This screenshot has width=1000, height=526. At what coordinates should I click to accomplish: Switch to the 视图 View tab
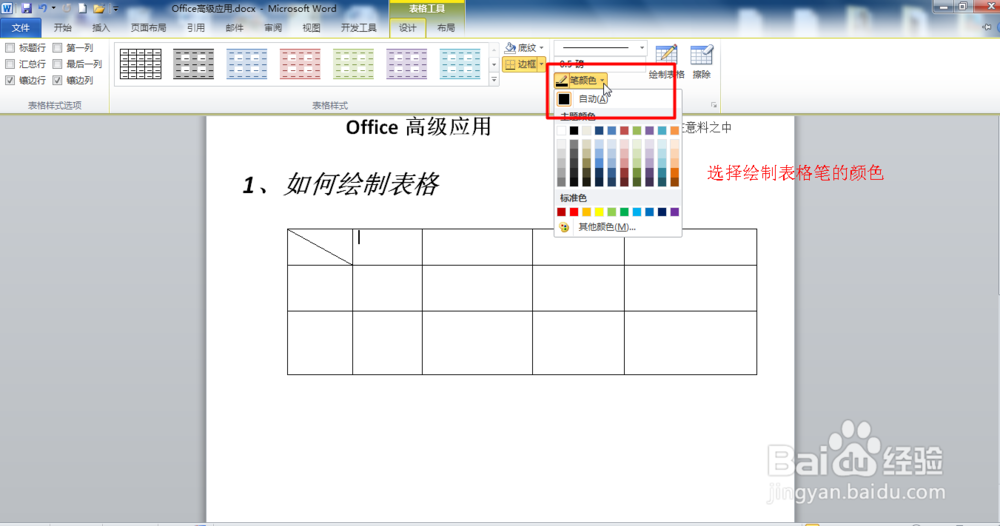coord(311,27)
